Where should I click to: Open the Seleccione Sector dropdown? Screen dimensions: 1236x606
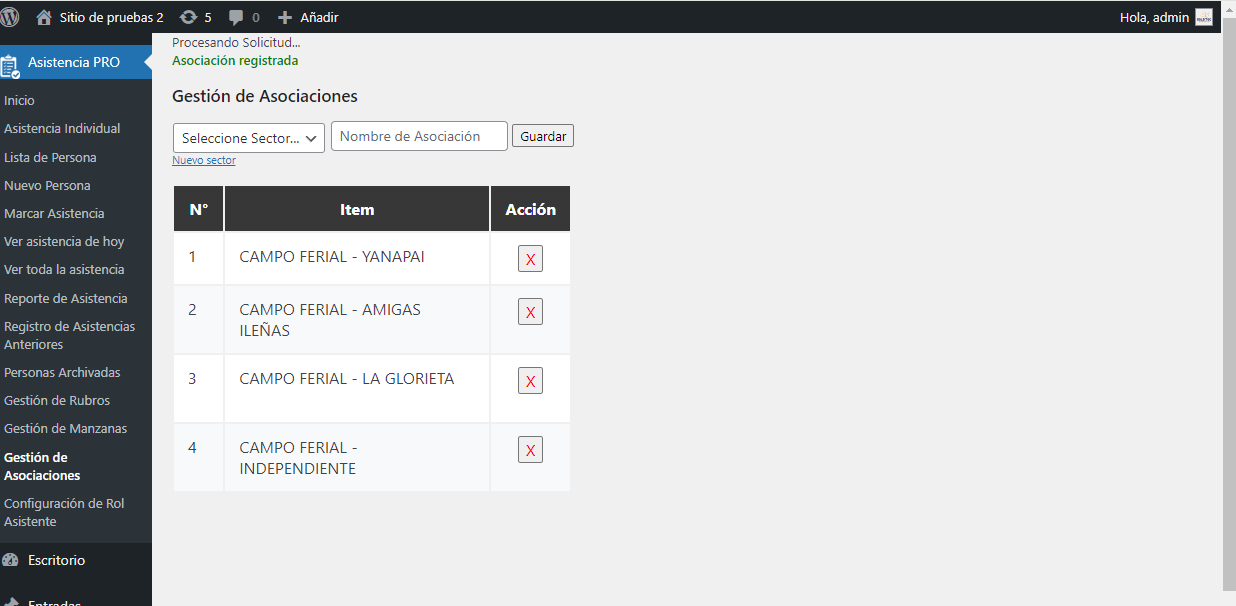[247, 136]
